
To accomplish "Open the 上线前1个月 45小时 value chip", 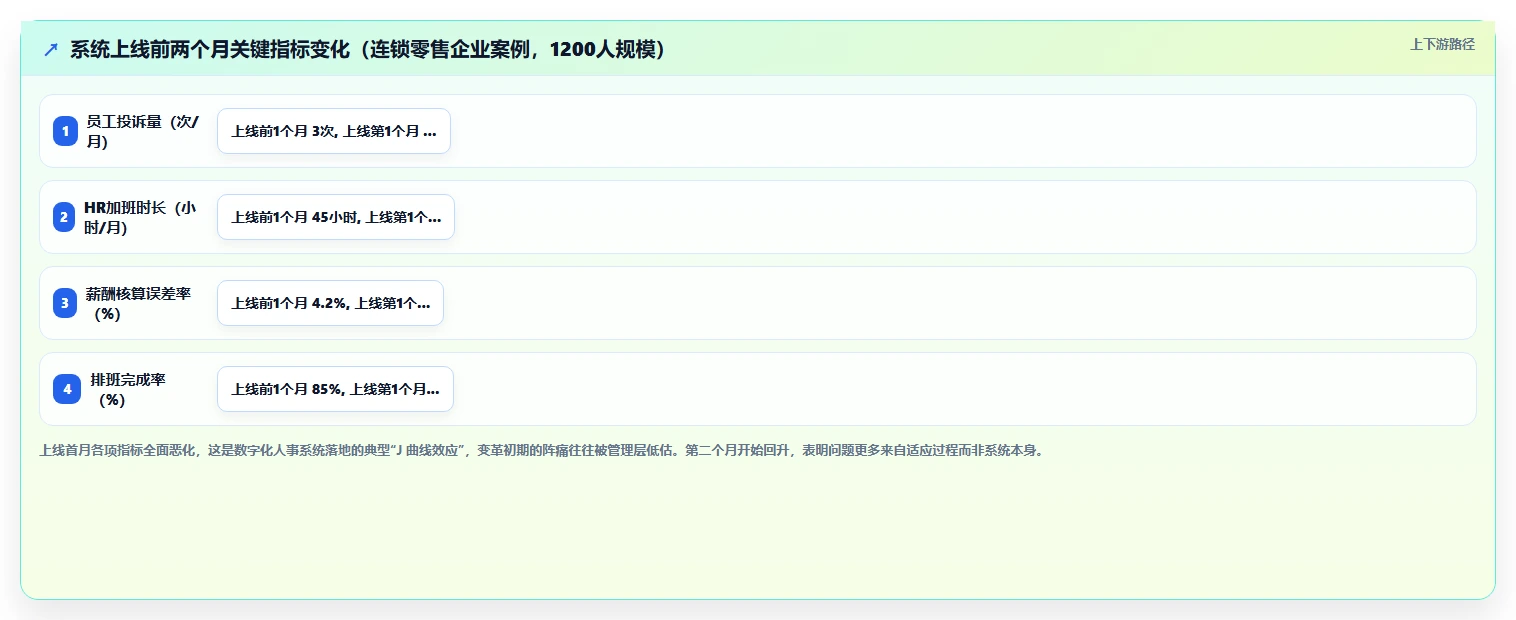I will [x=336, y=217].
